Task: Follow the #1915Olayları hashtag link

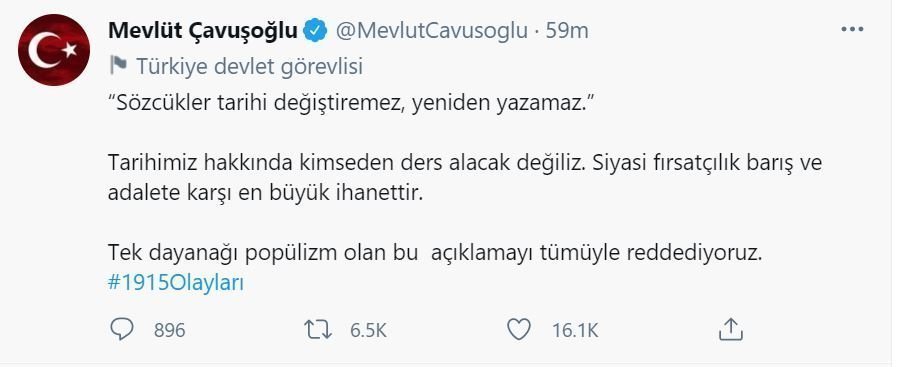Action: [176, 283]
